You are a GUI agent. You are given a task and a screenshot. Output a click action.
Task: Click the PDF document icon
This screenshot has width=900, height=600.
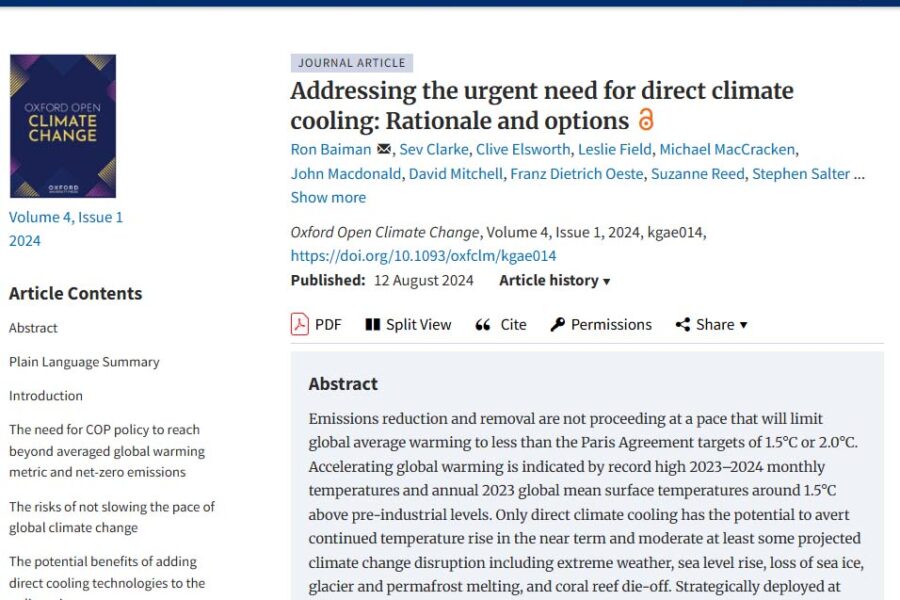299,324
